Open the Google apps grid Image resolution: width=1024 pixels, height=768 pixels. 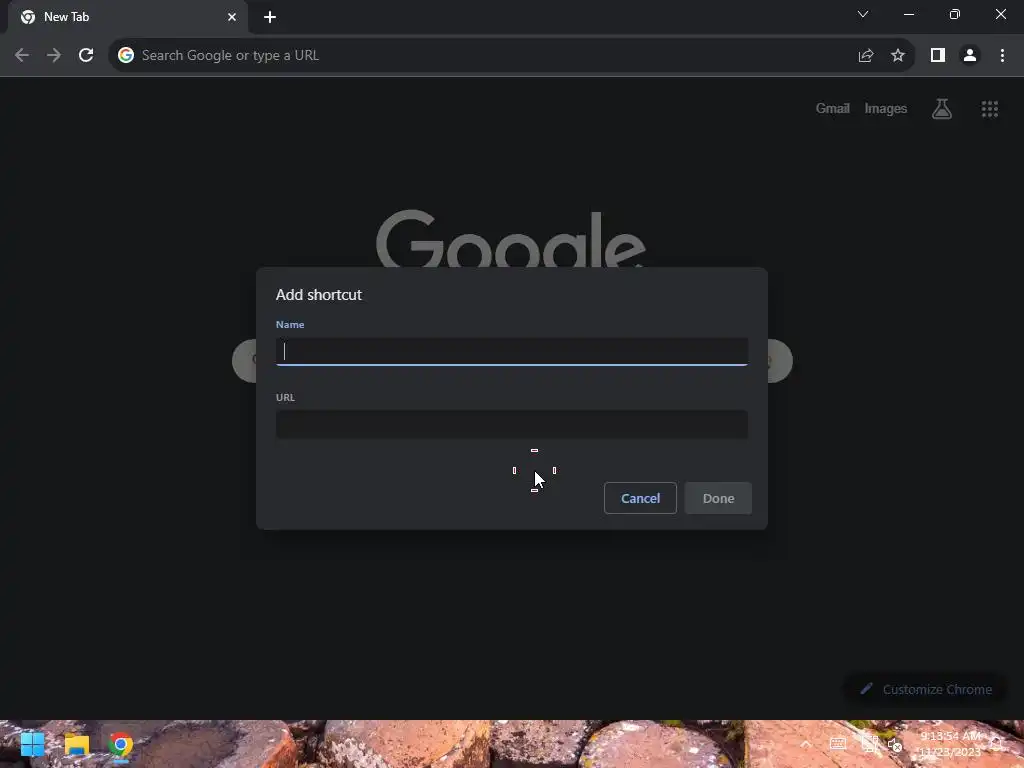click(x=990, y=109)
